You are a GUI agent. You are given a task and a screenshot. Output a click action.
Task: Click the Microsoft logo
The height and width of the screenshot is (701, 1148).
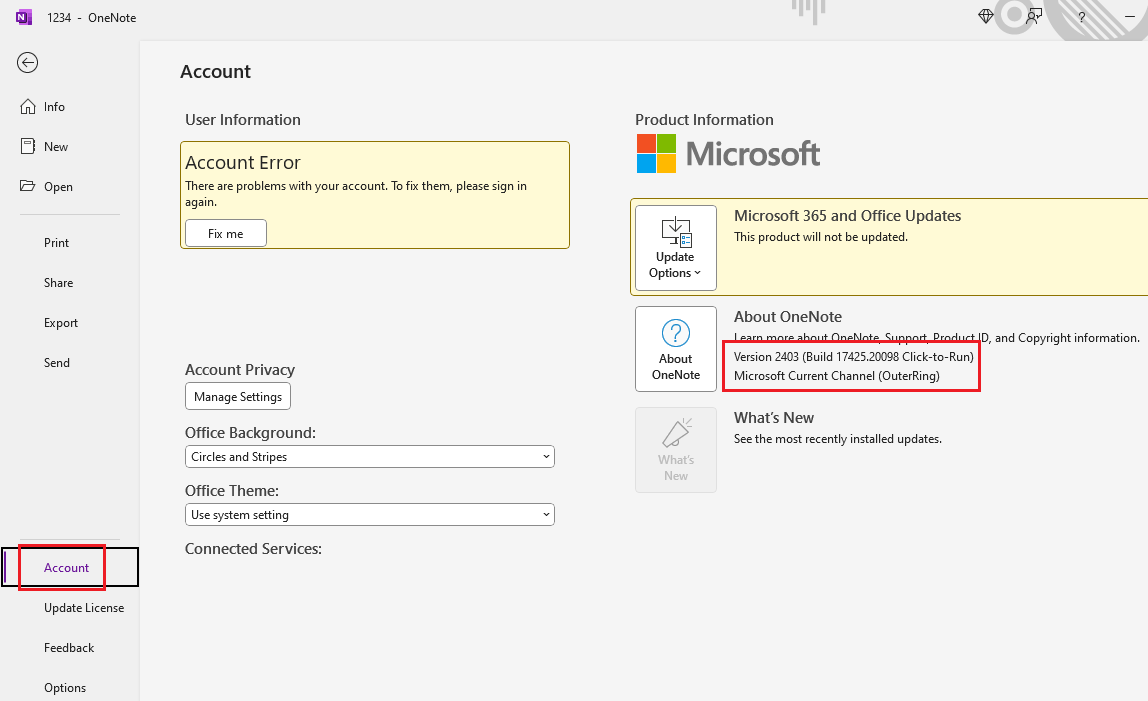pos(728,154)
